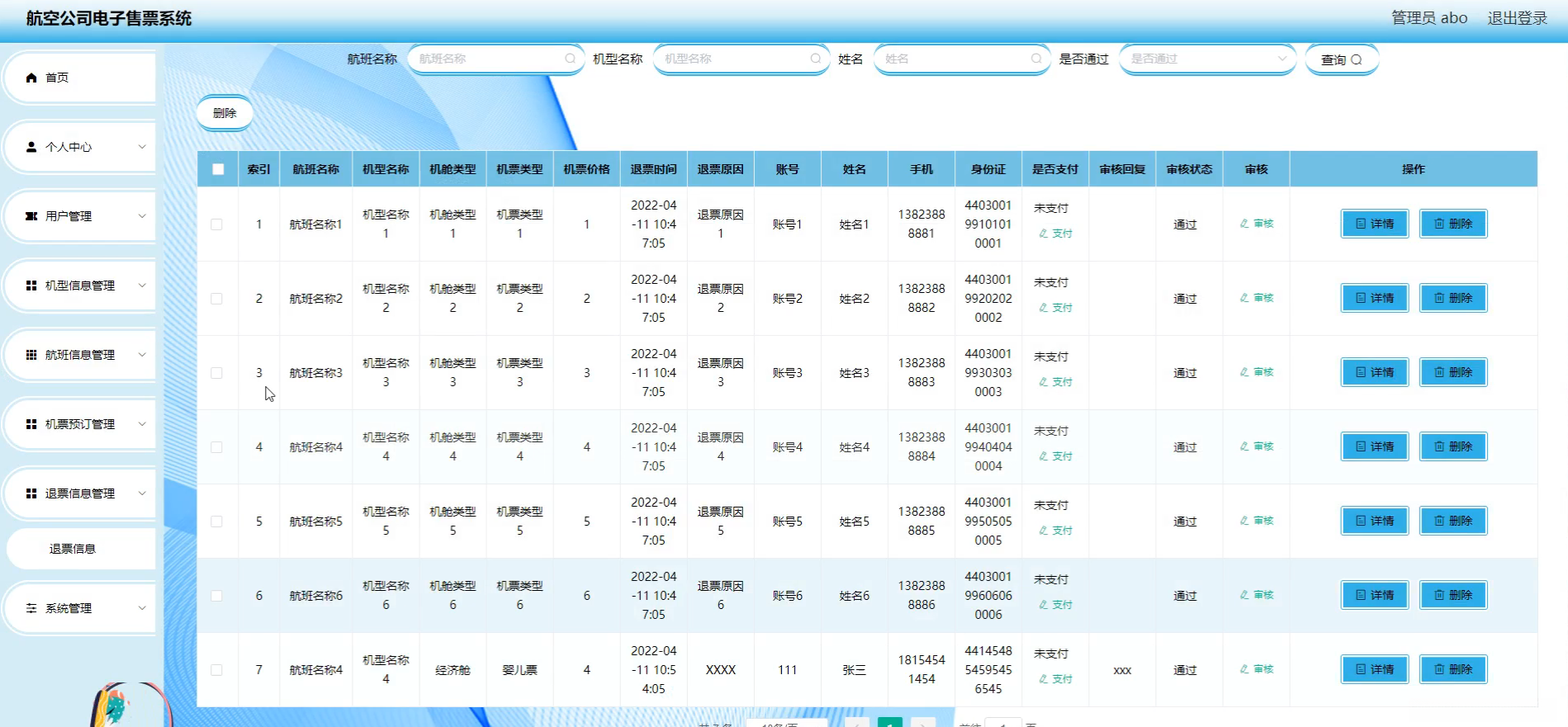1568x727 pixels.
Task: Expand 用户管理 menu chevron
Action: [142, 216]
